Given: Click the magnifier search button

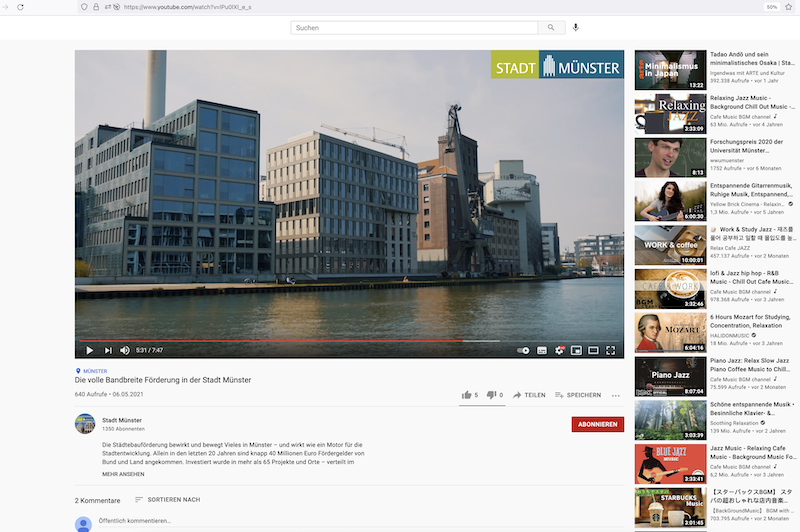Looking at the screenshot, I should click(x=551, y=28).
